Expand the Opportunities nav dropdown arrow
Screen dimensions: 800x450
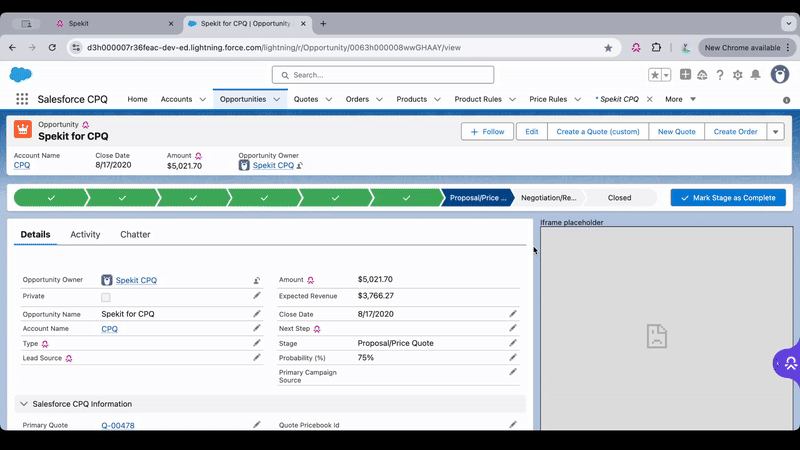pyautogui.click(x=277, y=99)
